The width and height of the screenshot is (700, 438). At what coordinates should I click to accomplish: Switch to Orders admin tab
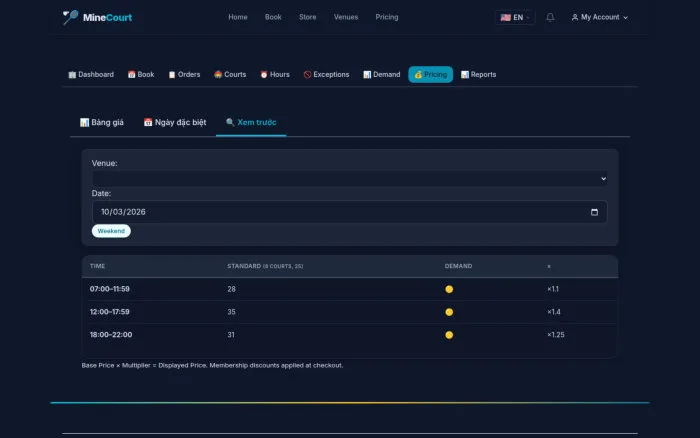click(x=184, y=75)
